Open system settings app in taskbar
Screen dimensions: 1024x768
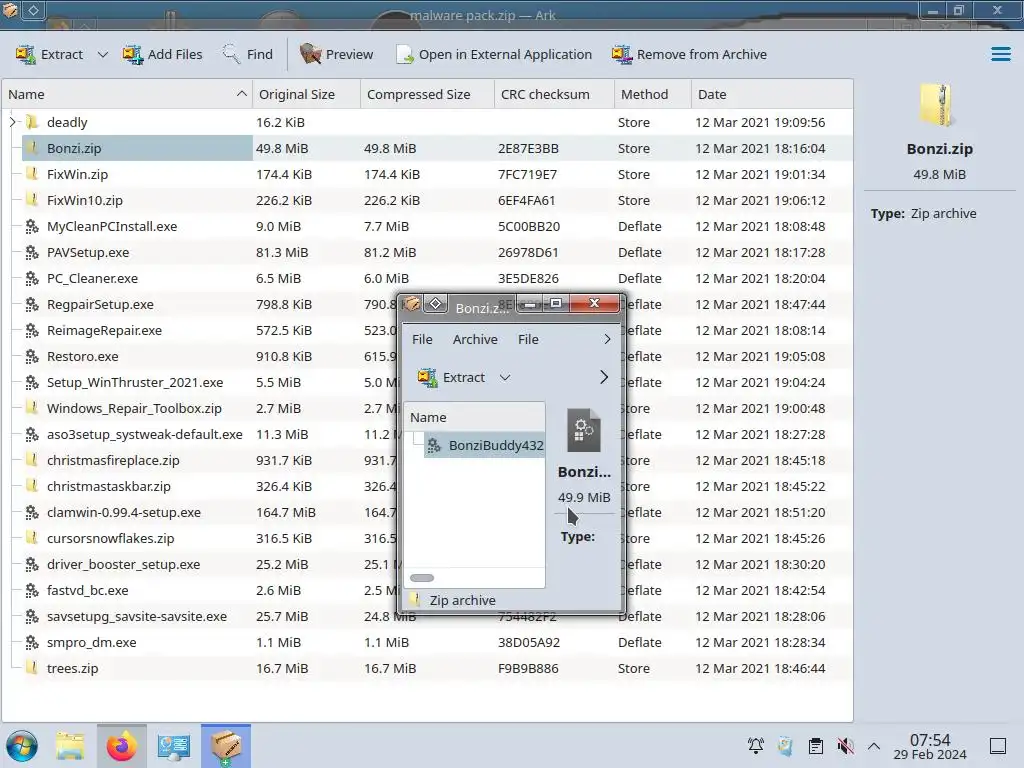click(x=173, y=746)
